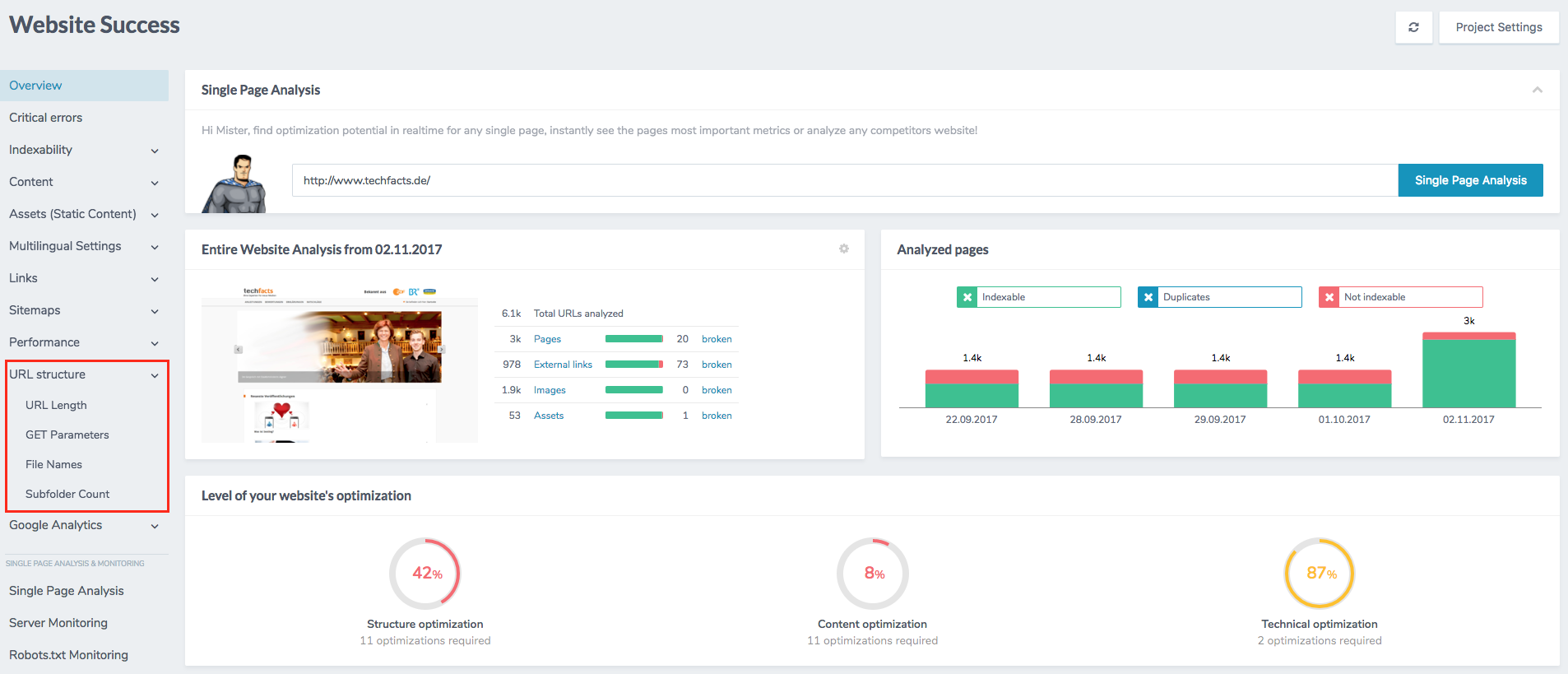The width and height of the screenshot is (1568, 674).
Task: Click the 28.09.2017 chart bar
Action: pos(1096,388)
